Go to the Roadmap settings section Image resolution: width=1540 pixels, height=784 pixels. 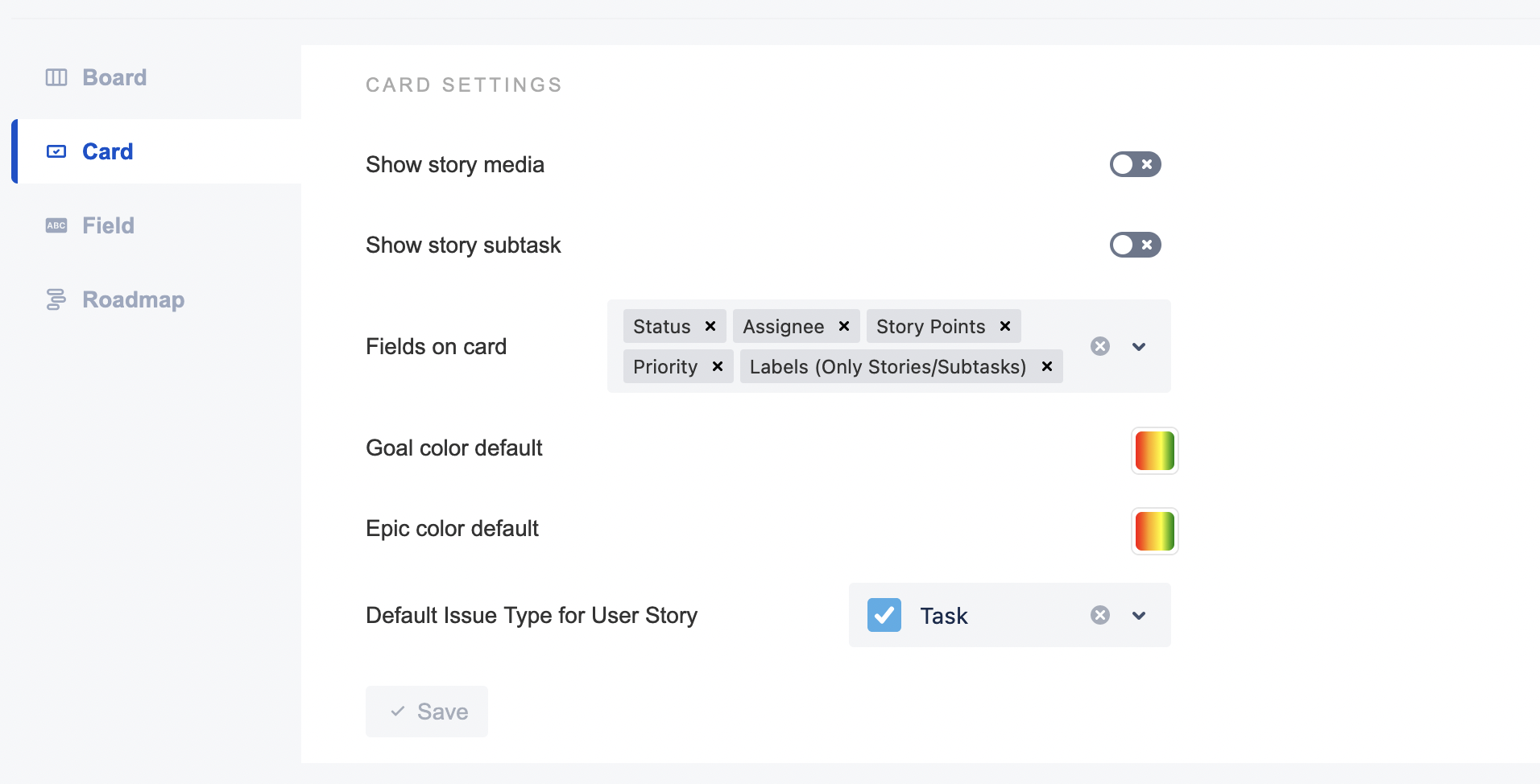(133, 299)
